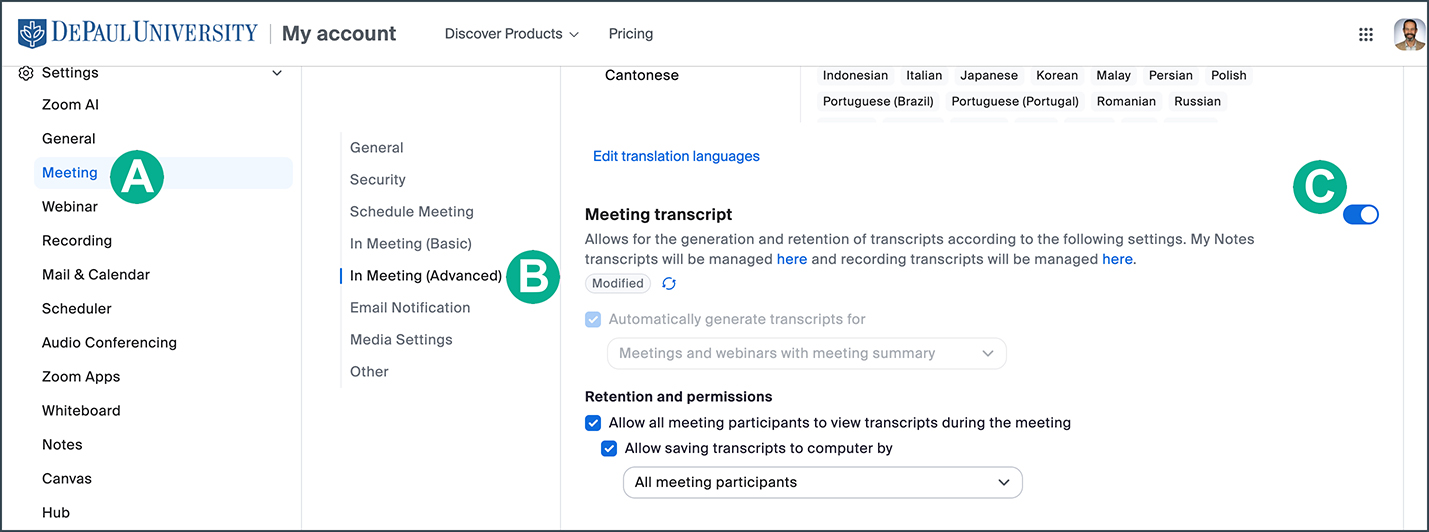
Task: Select Zoom AI in settings sidebar
Action: [x=70, y=105]
